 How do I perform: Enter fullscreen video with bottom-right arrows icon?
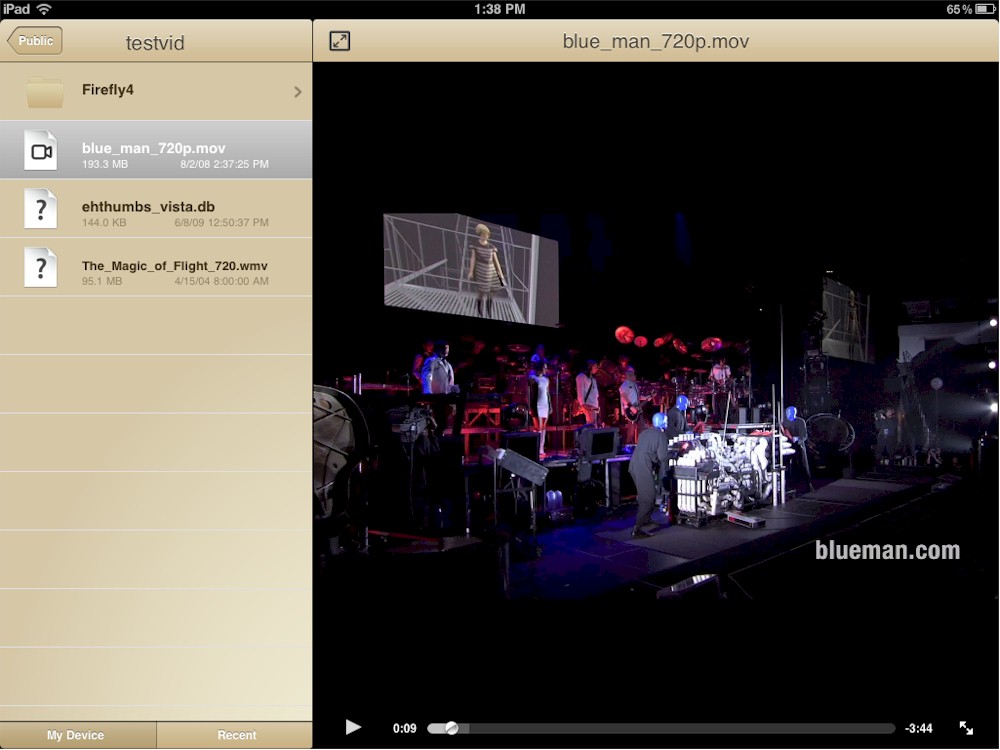point(966,728)
